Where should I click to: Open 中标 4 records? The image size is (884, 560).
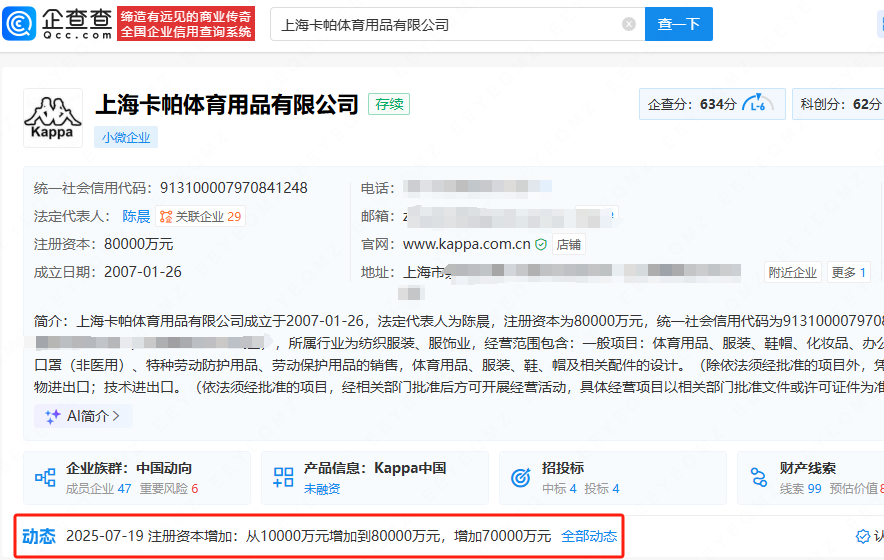point(559,488)
